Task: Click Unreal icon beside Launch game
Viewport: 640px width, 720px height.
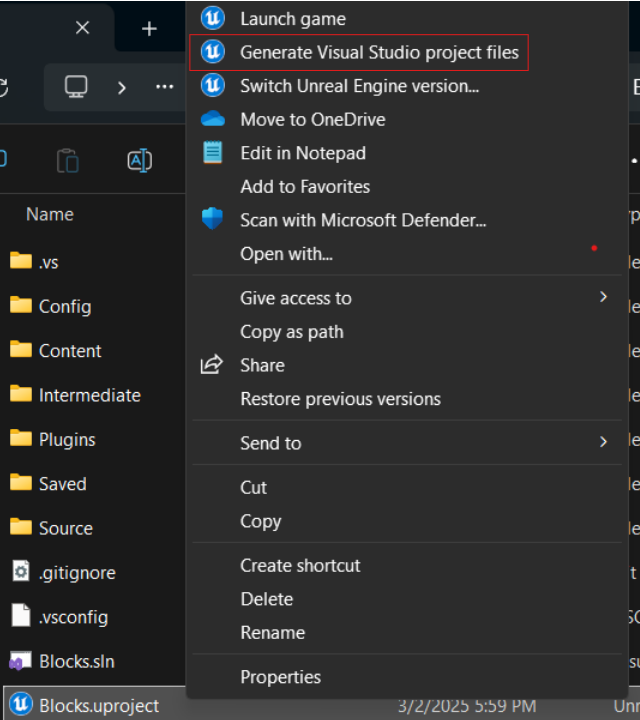Action: pyautogui.click(x=213, y=18)
